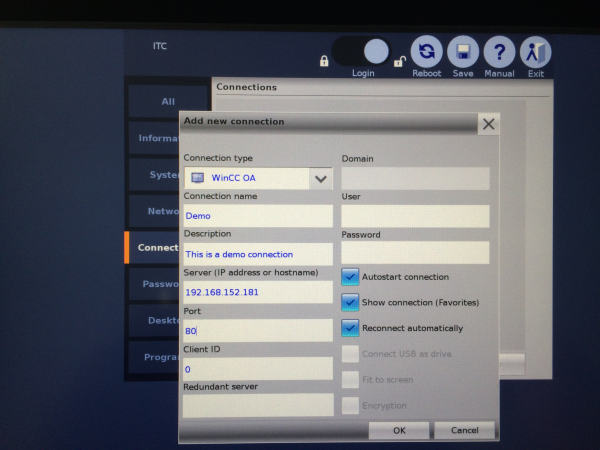Toggle the Encryption checkbox
This screenshot has width=600, height=450.
(350, 405)
